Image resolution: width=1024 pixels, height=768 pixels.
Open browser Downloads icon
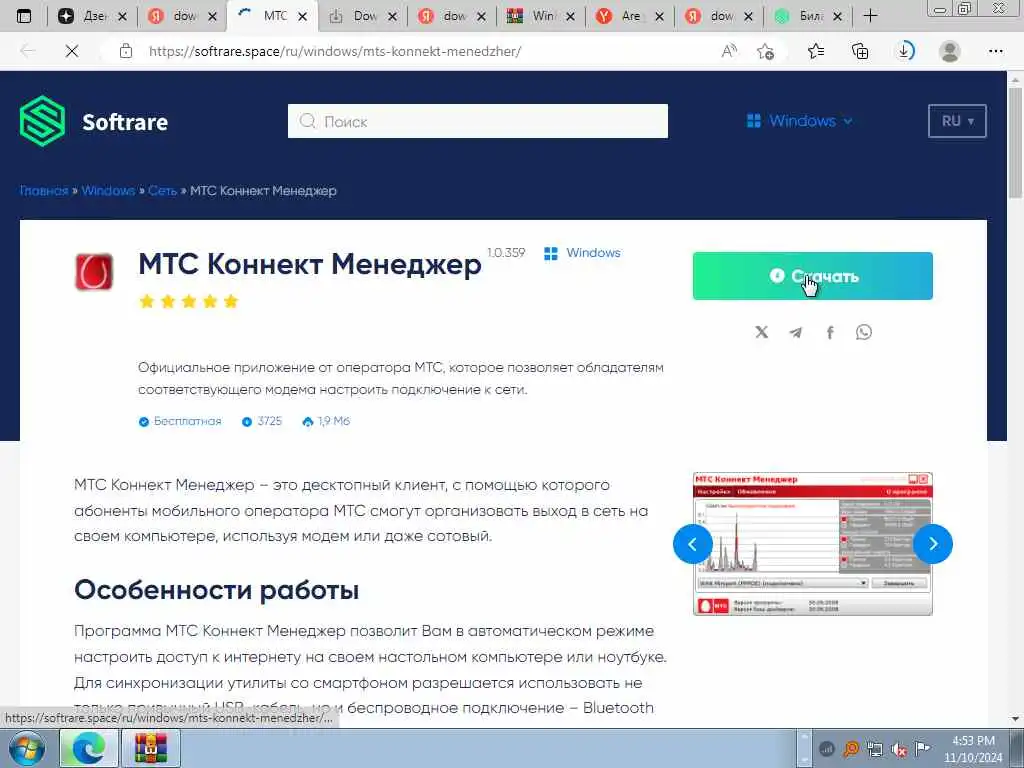pyautogui.click(x=905, y=51)
